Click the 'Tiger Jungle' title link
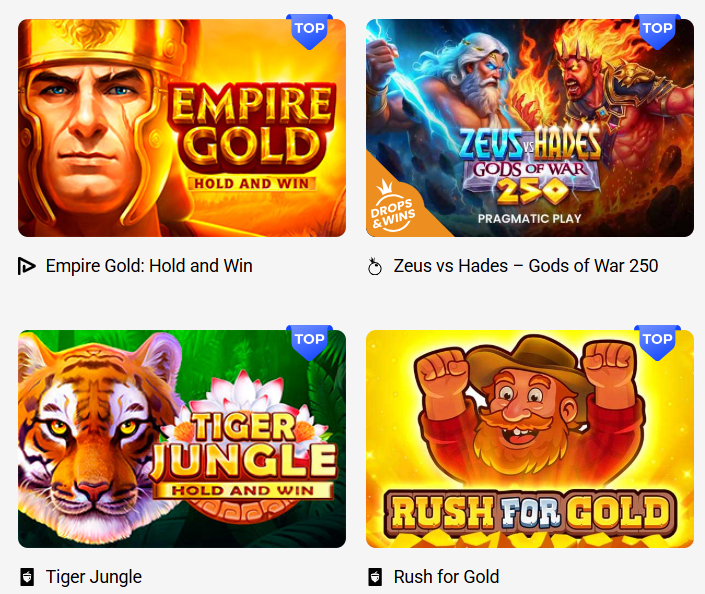This screenshot has width=705, height=594. click(x=94, y=577)
